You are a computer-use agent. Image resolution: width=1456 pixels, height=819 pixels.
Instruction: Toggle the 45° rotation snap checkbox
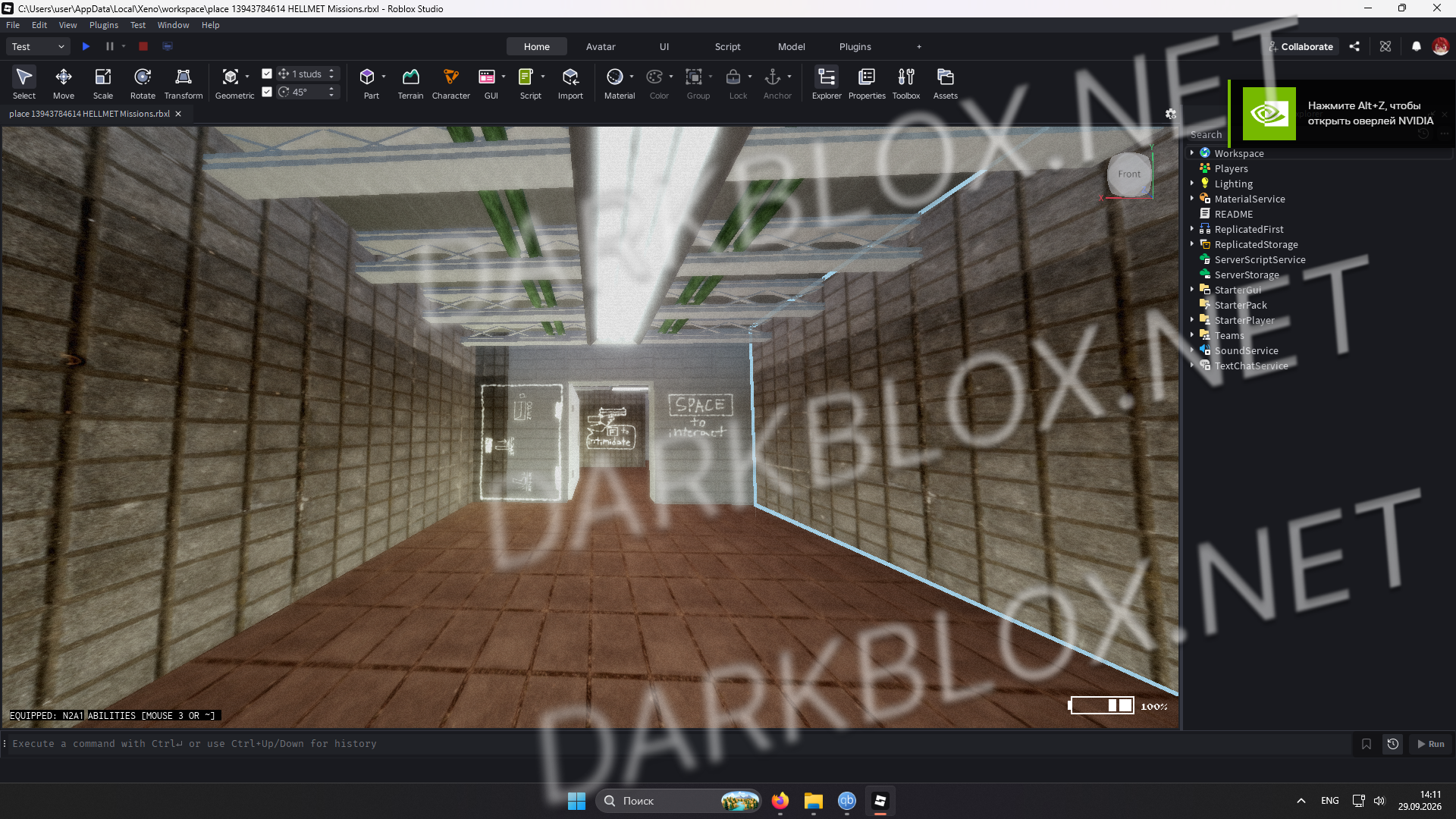pyautogui.click(x=267, y=92)
